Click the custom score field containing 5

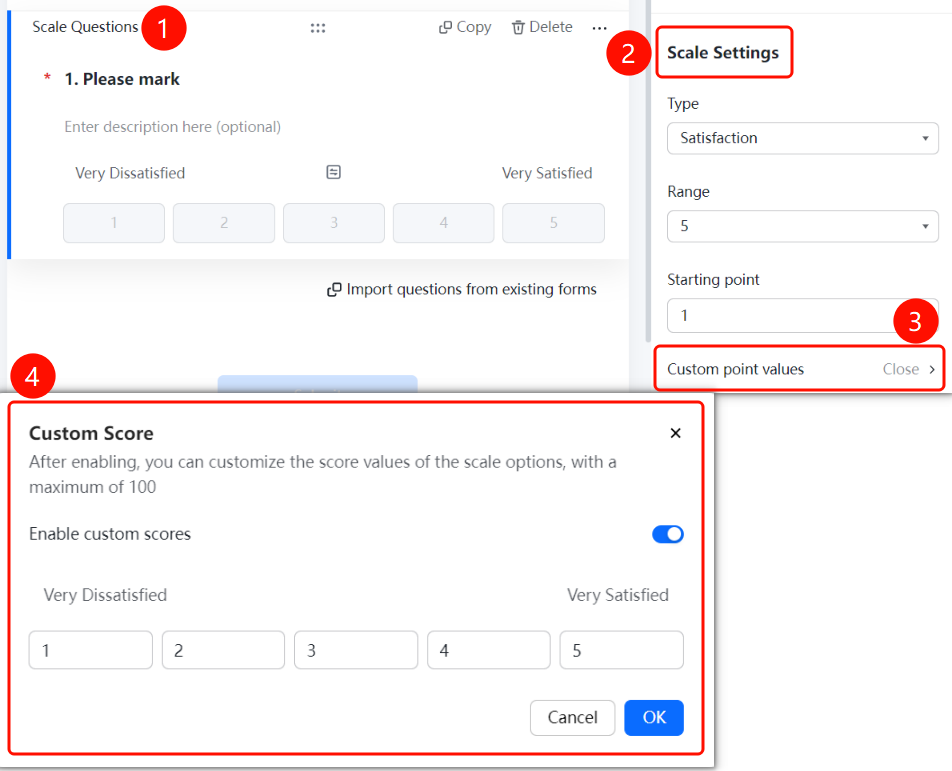[622, 650]
